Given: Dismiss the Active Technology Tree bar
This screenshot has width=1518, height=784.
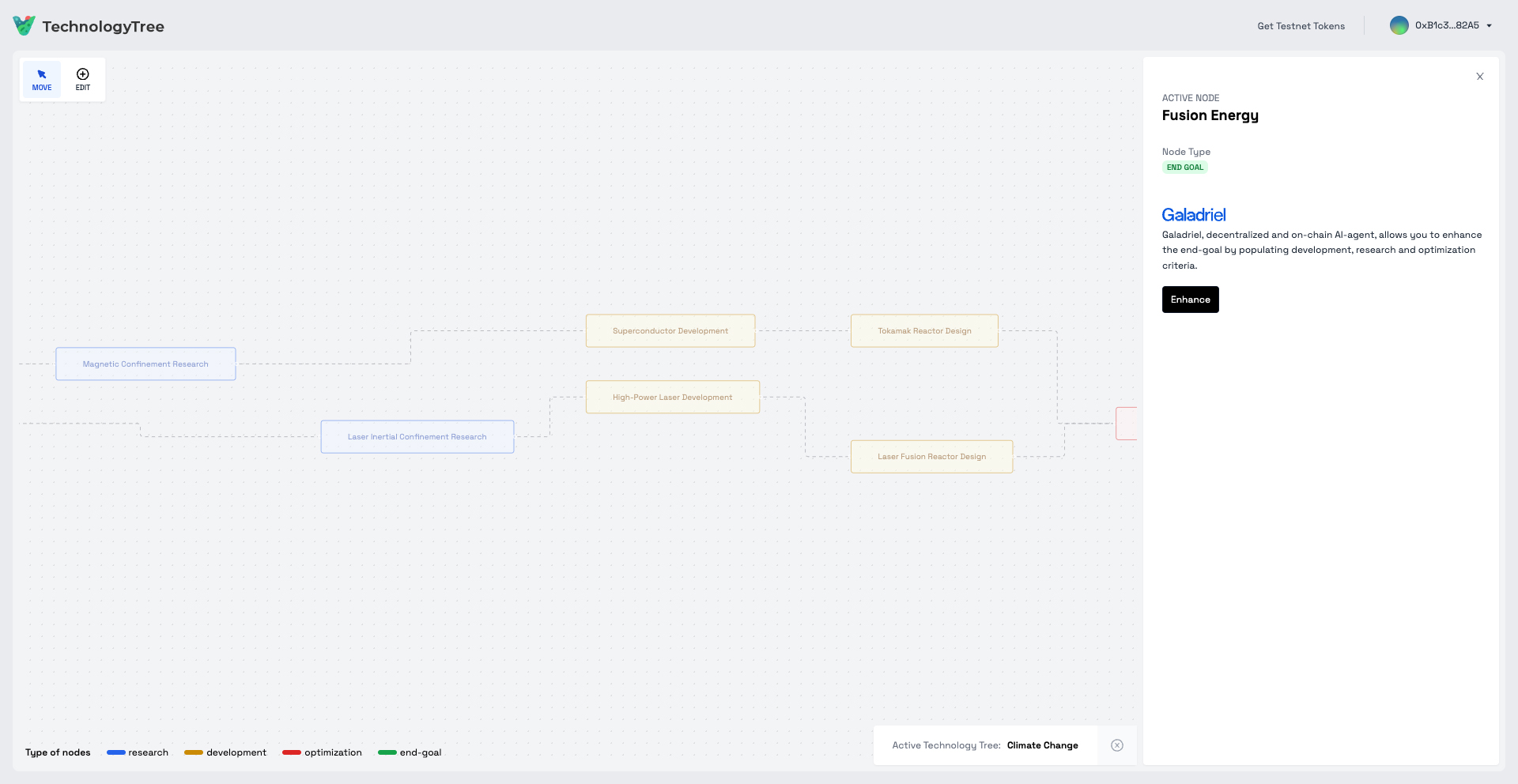Looking at the screenshot, I should click(x=1117, y=745).
